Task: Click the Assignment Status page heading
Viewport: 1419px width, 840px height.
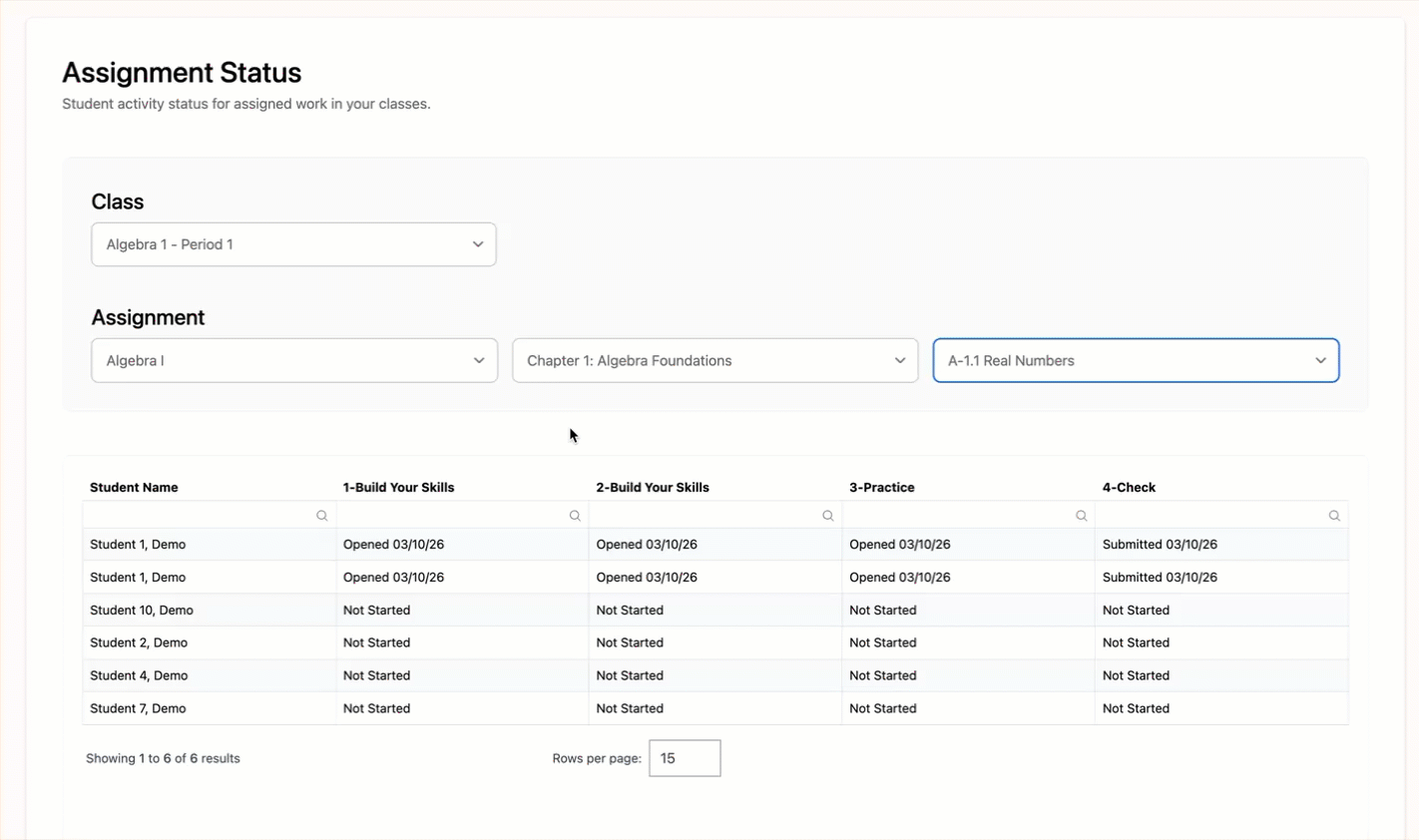Action: (182, 73)
